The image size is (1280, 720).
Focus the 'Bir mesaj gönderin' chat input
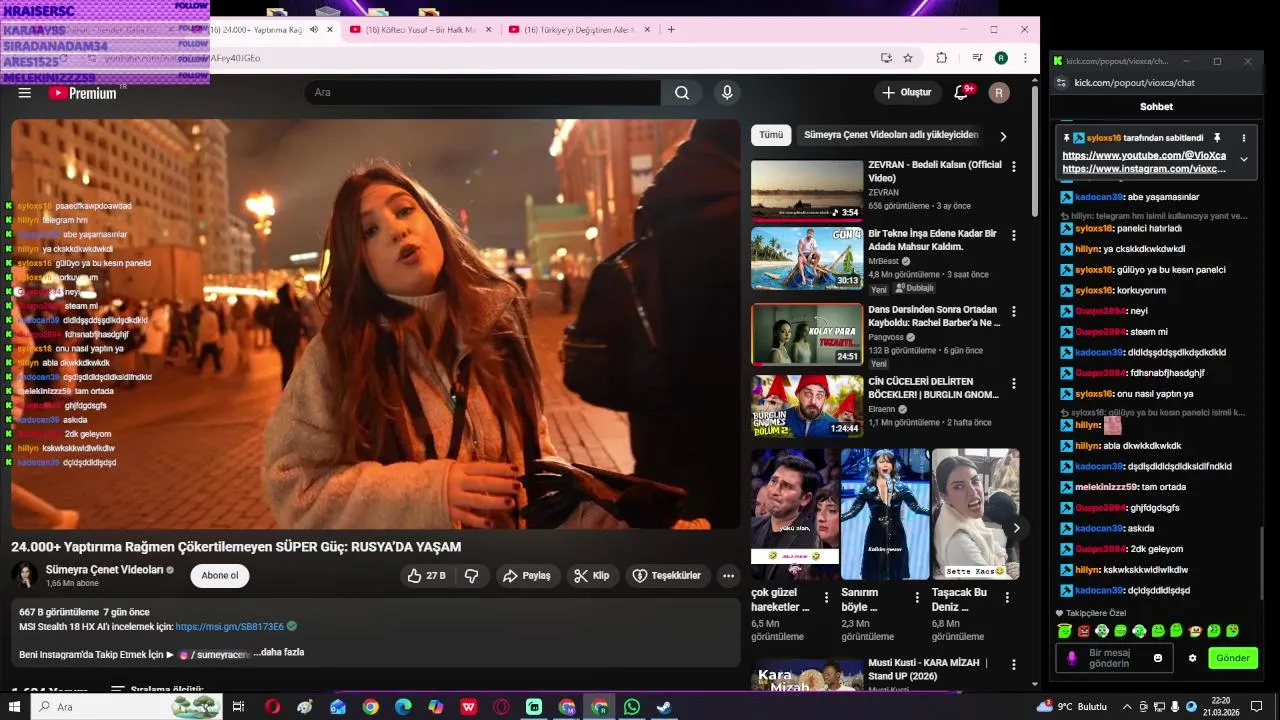tap(1114, 658)
